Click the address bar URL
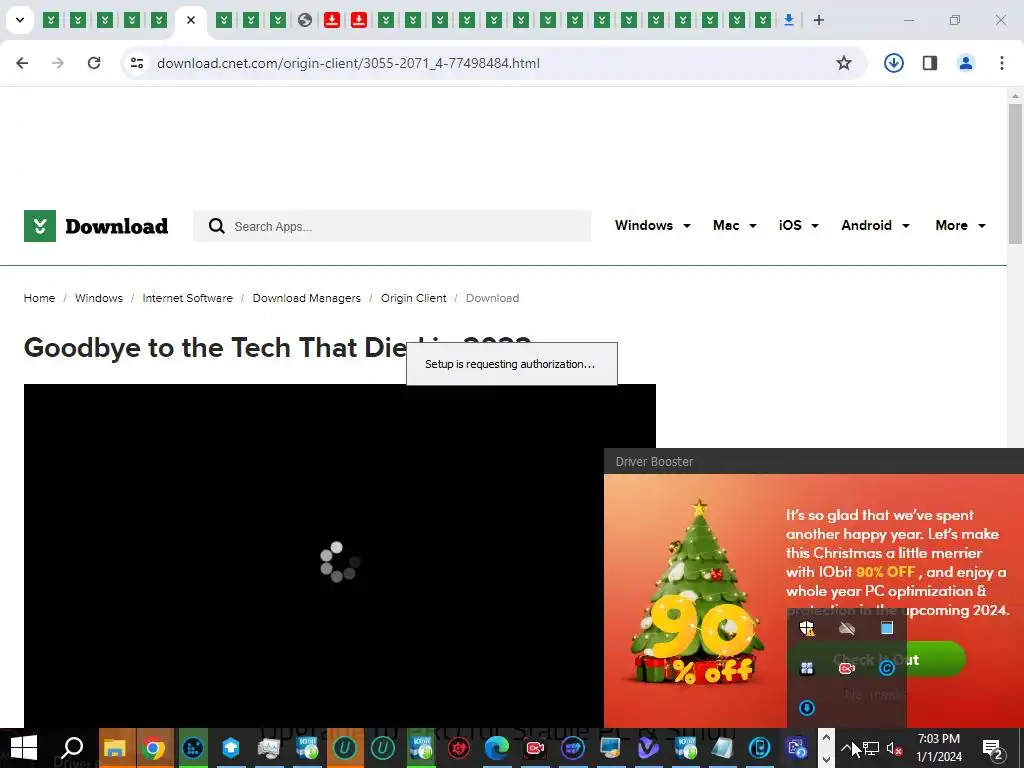This screenshot has width=1024, height=768. click(348, 63)
